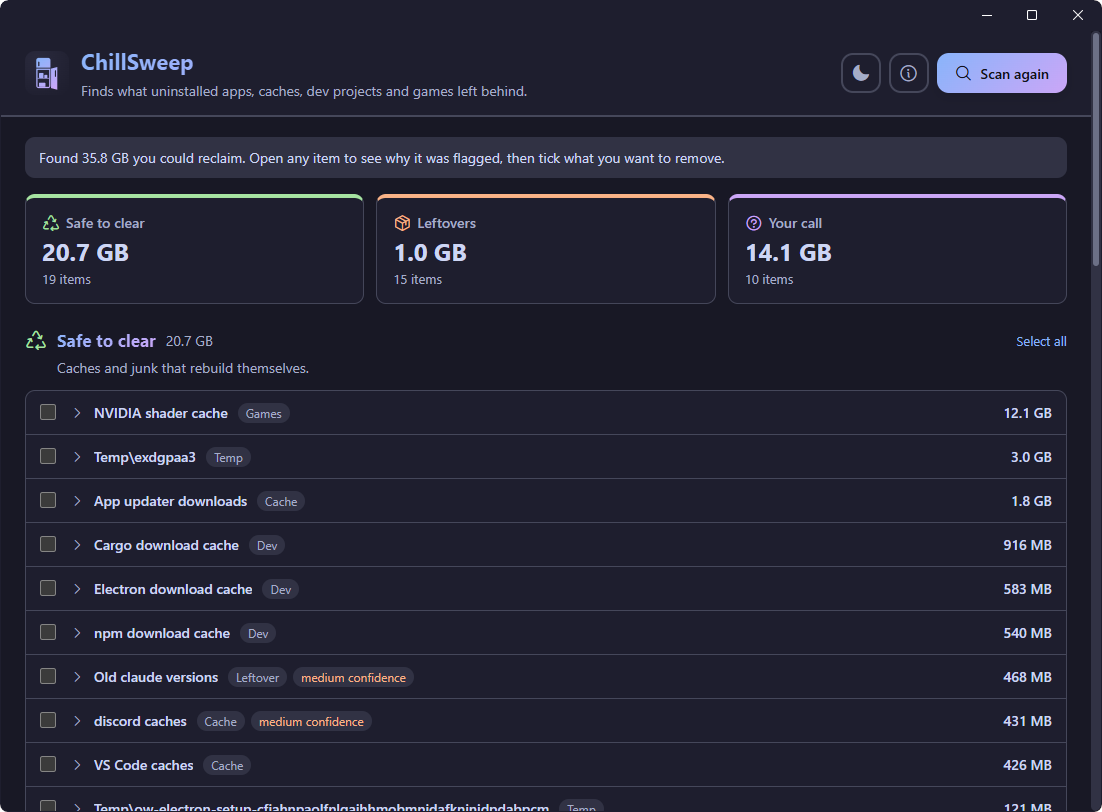Click the Cache tag on VS Code caches

227,766
